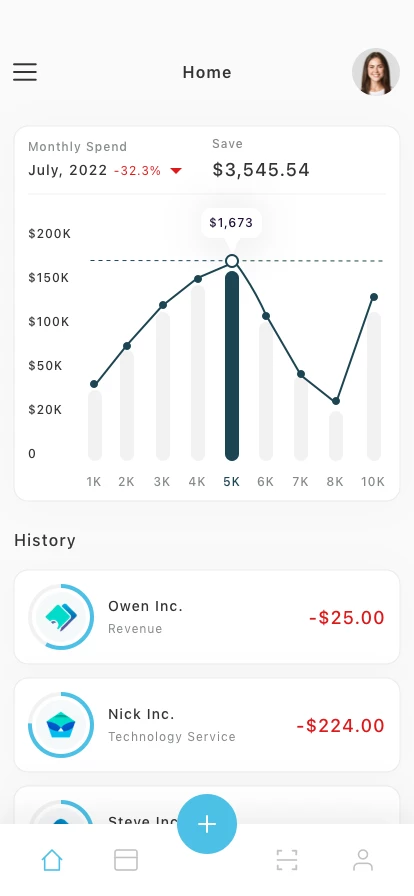The height and width of the screenshot is (896, 414).
Task: Open the profile tab icon
Action: coord(363,859)
